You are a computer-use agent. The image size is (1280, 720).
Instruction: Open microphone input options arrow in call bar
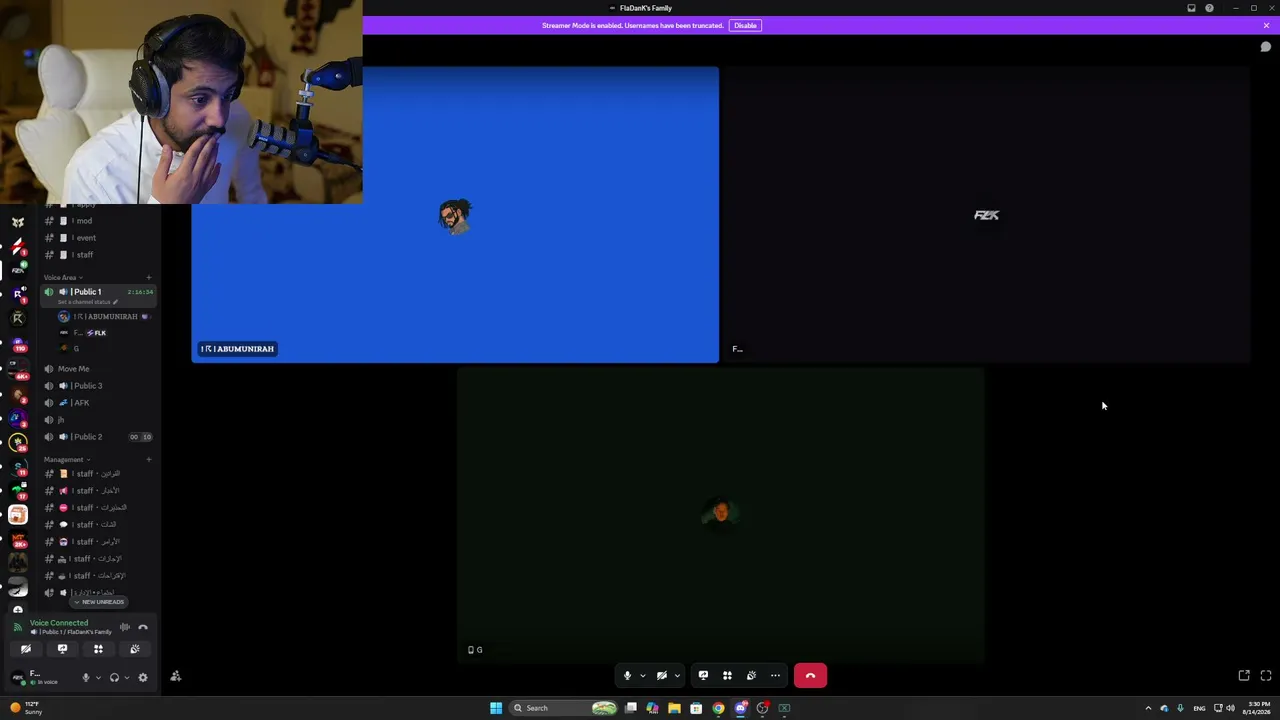click(642, 676)
